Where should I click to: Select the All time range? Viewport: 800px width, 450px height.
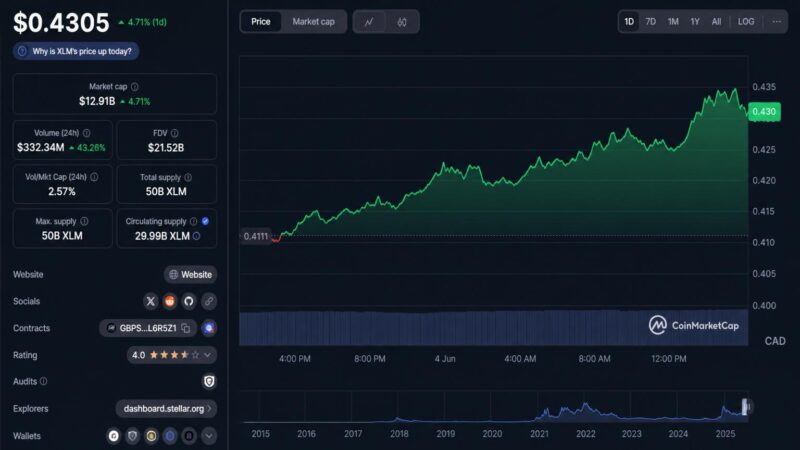pos(716,21)
